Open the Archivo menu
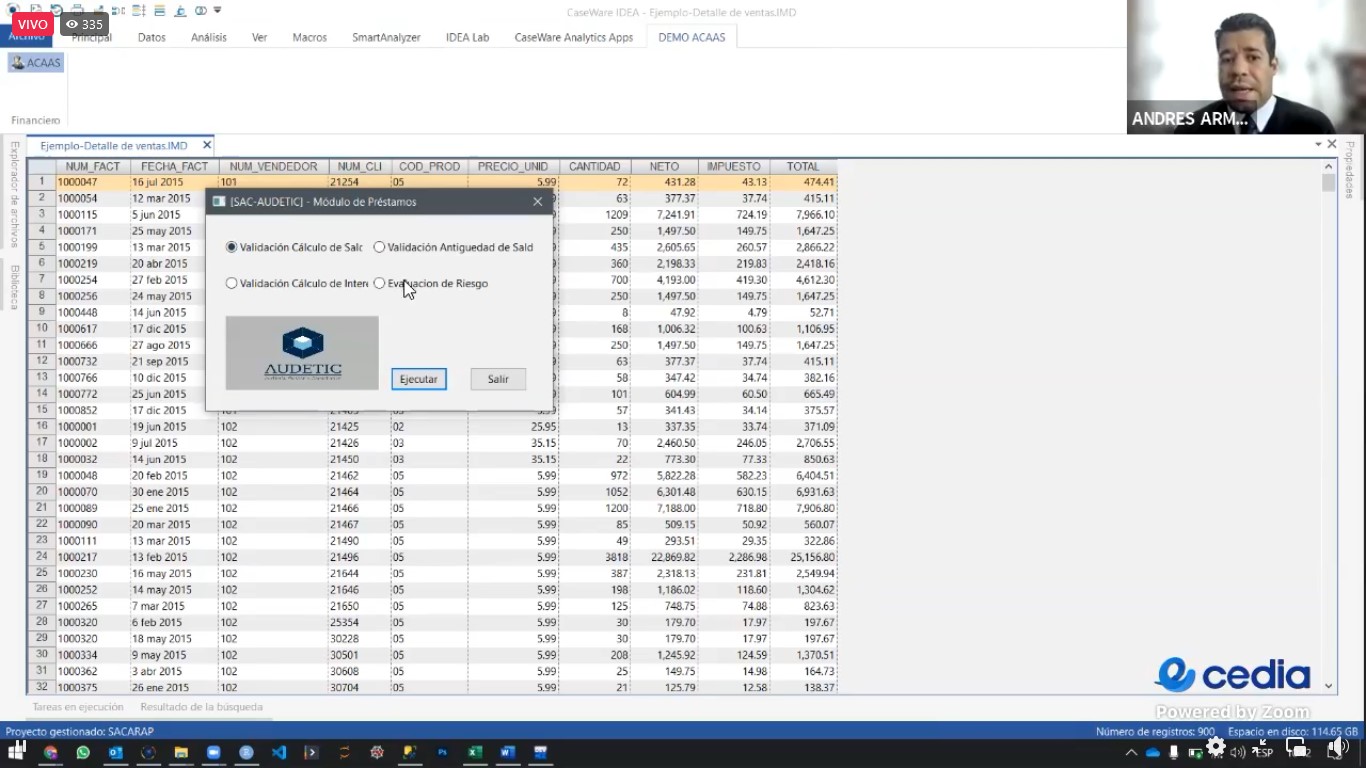This screenshot has width=1366, height=768. (27, 37)
